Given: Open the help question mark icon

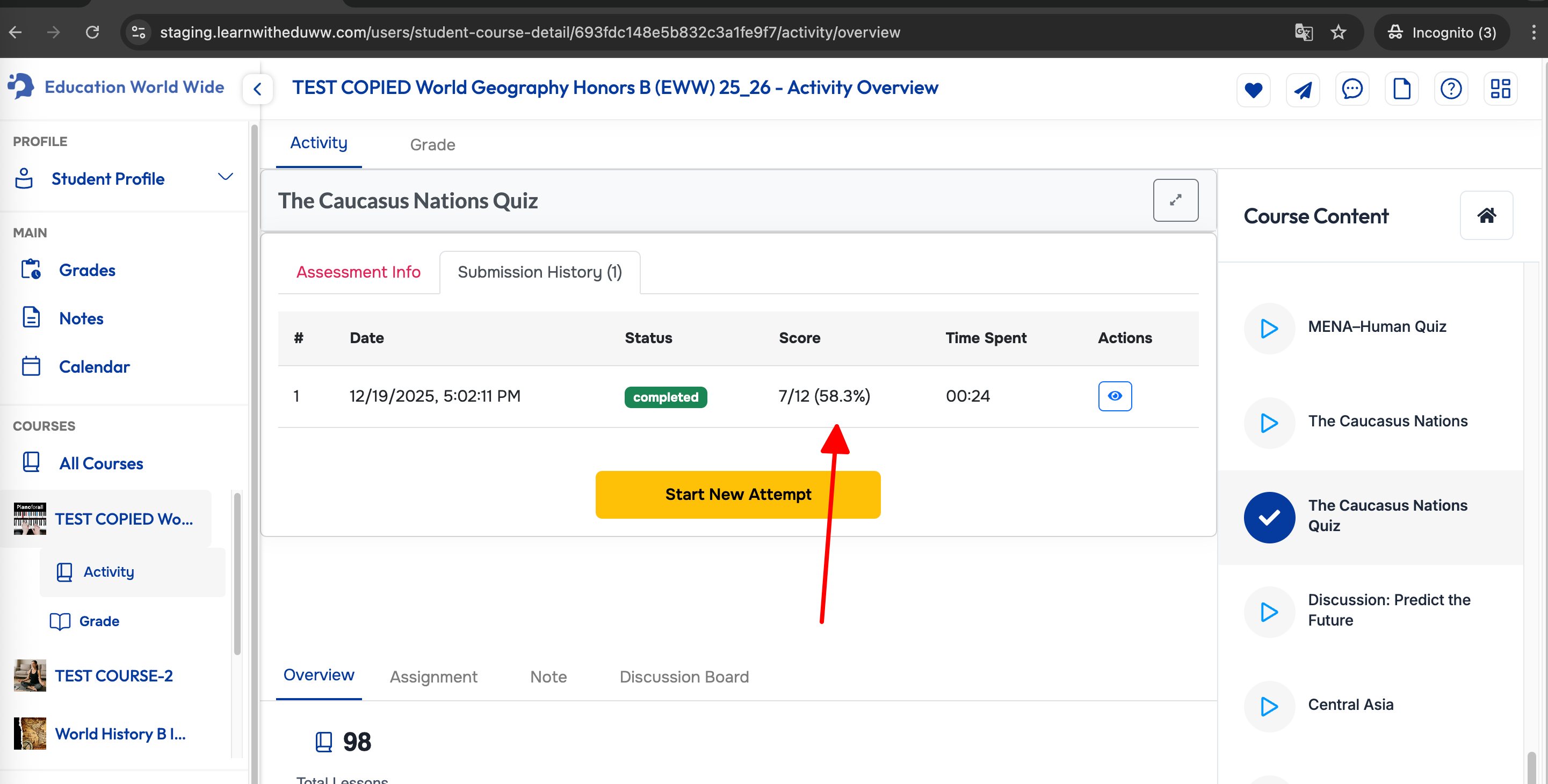Looking at the screenshot, I should (1451, 90).
